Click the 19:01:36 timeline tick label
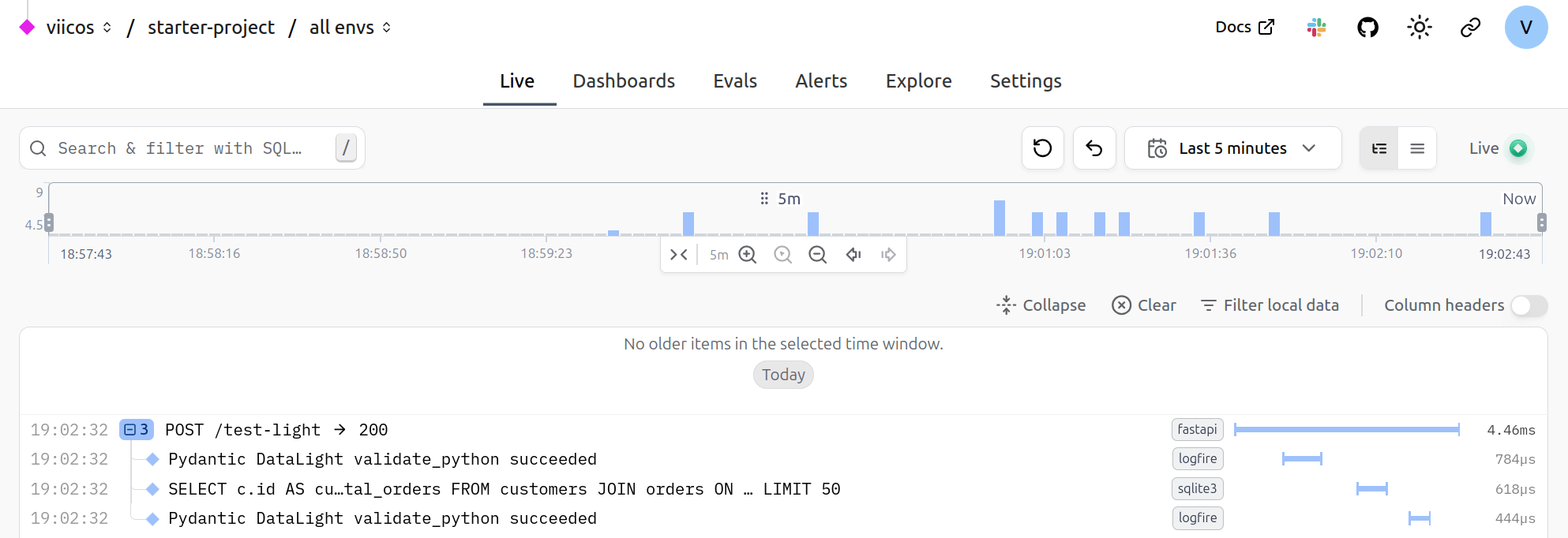This screenshot has width=1568, height=538. pos(1210,254)
